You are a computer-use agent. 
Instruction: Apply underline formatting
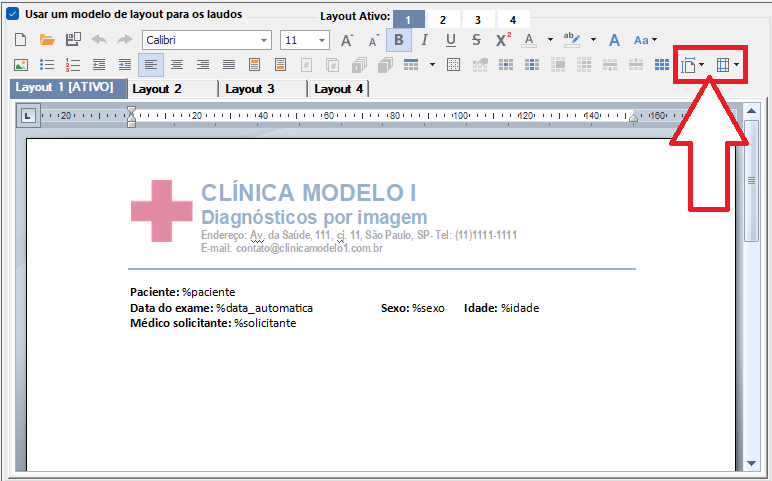[451, 40]
